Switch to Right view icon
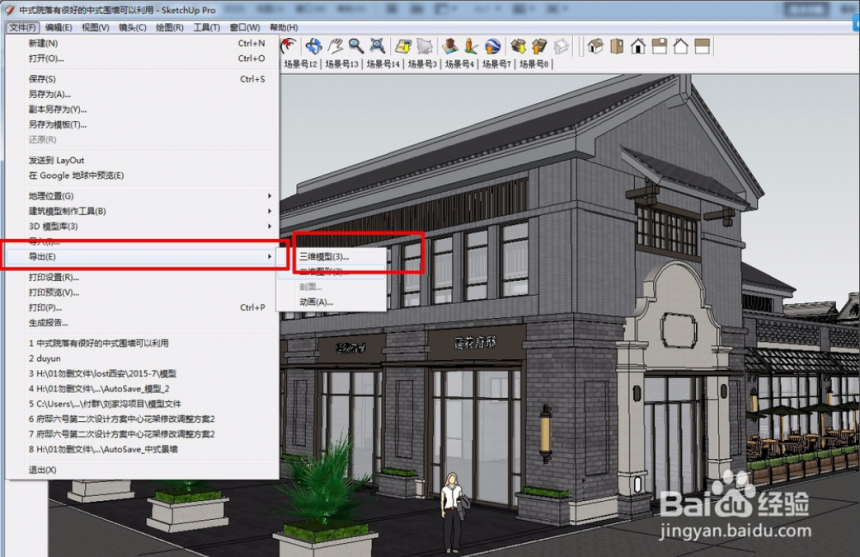 (x=659, y=46)
